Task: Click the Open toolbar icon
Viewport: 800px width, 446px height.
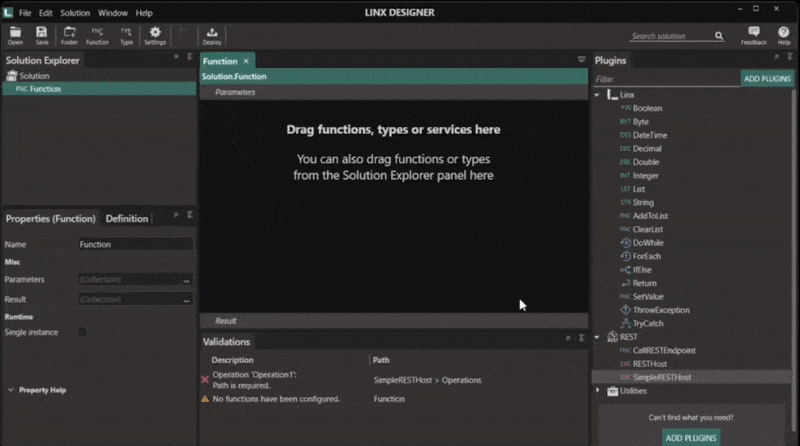Action: coord(15,36)
